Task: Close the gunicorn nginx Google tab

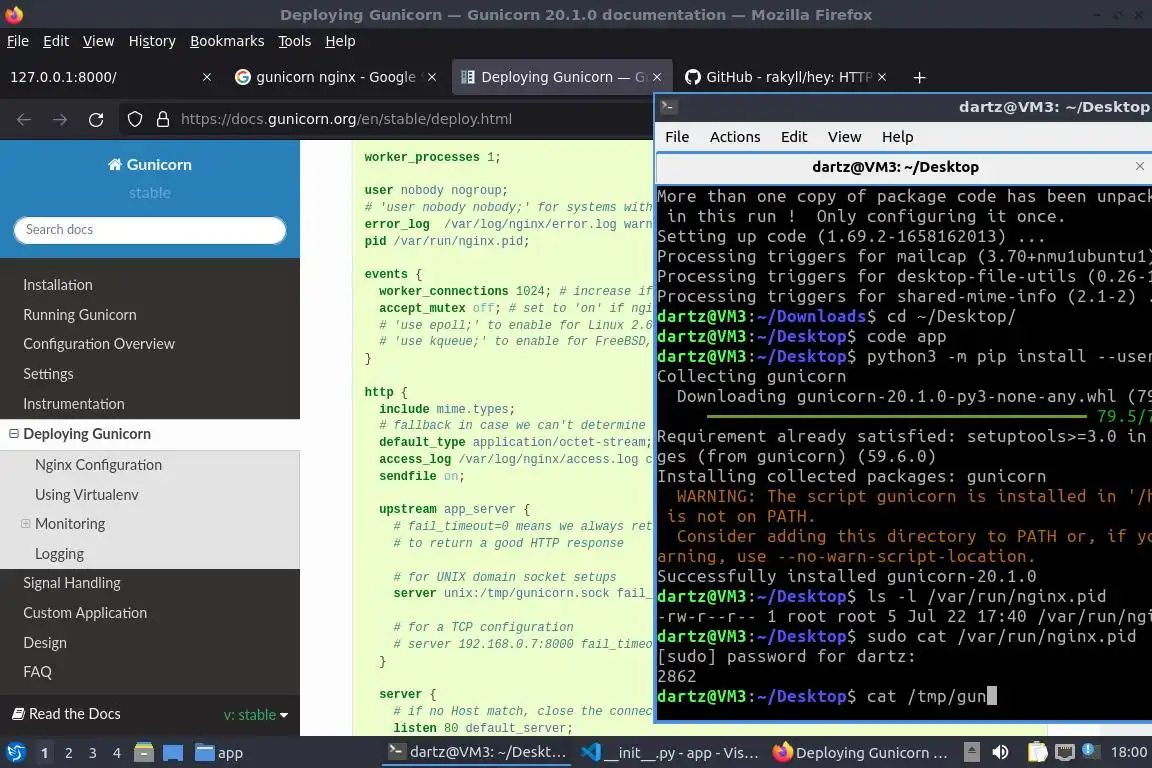Action: click(x=432, y=77)
